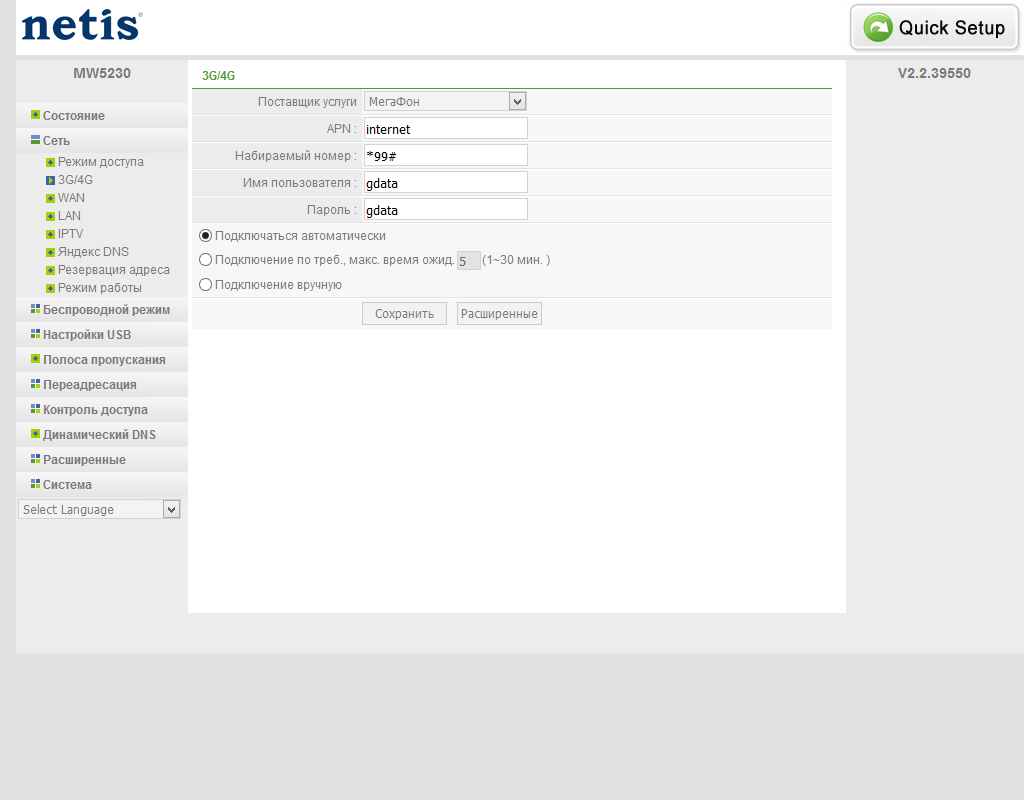Click the grid icon beside Контроль доступа
The width and height of the screenshot is (1024, 800).
click(x=35, y=409)
